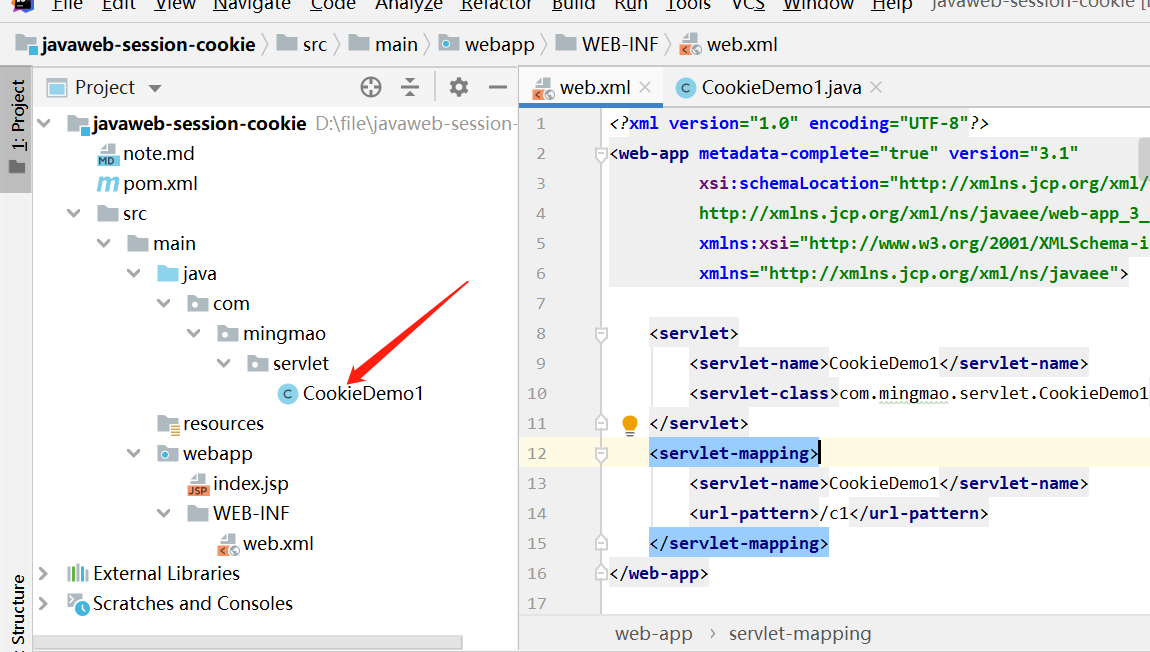Viewport: 1150px width, 652px height.
Task: Click the webapp folder icon in tree
Action: [x=168, y=454]
